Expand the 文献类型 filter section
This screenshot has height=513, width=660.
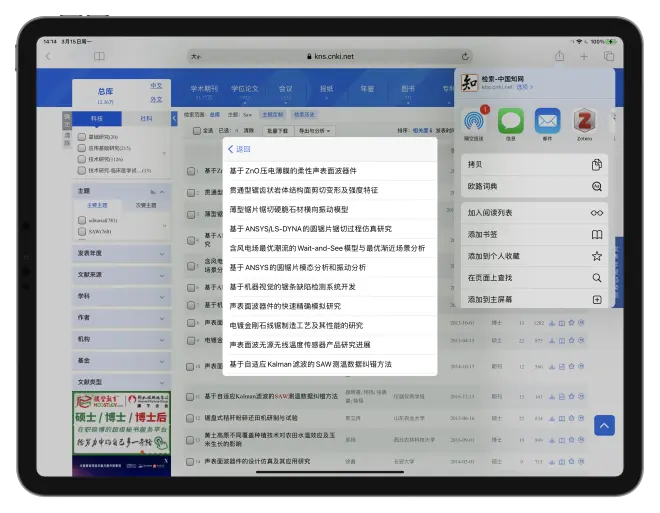coord(122,382)
